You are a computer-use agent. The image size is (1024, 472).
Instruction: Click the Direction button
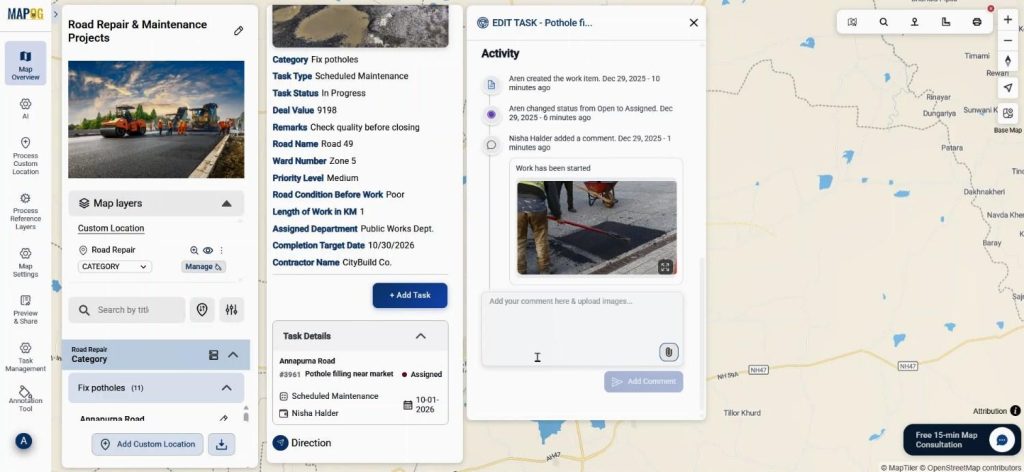pos(302,443)
